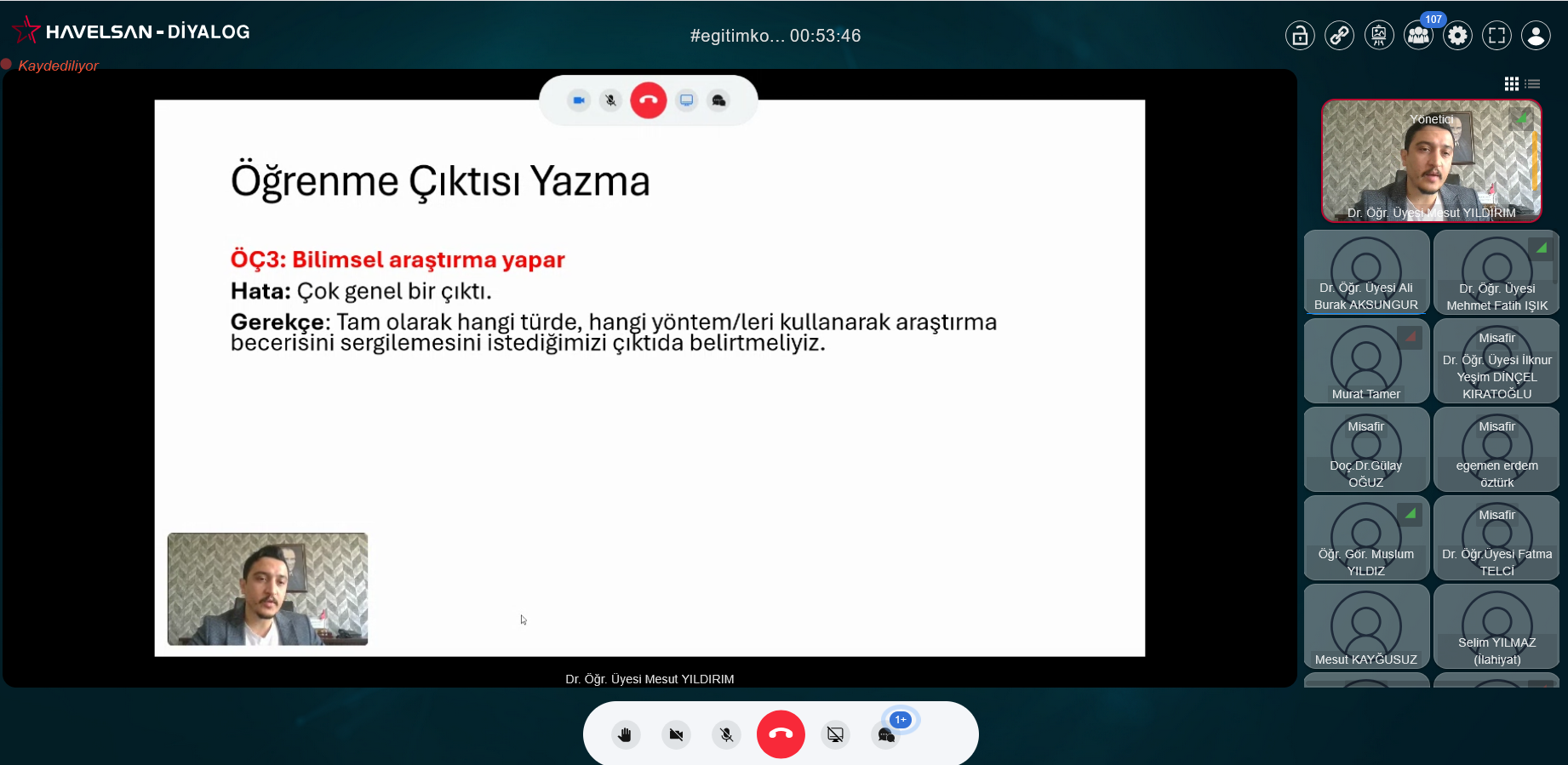Select Murat Tamer participant tile
Viewport: 1568px width, 765px height.
[x=1365, y=361]
